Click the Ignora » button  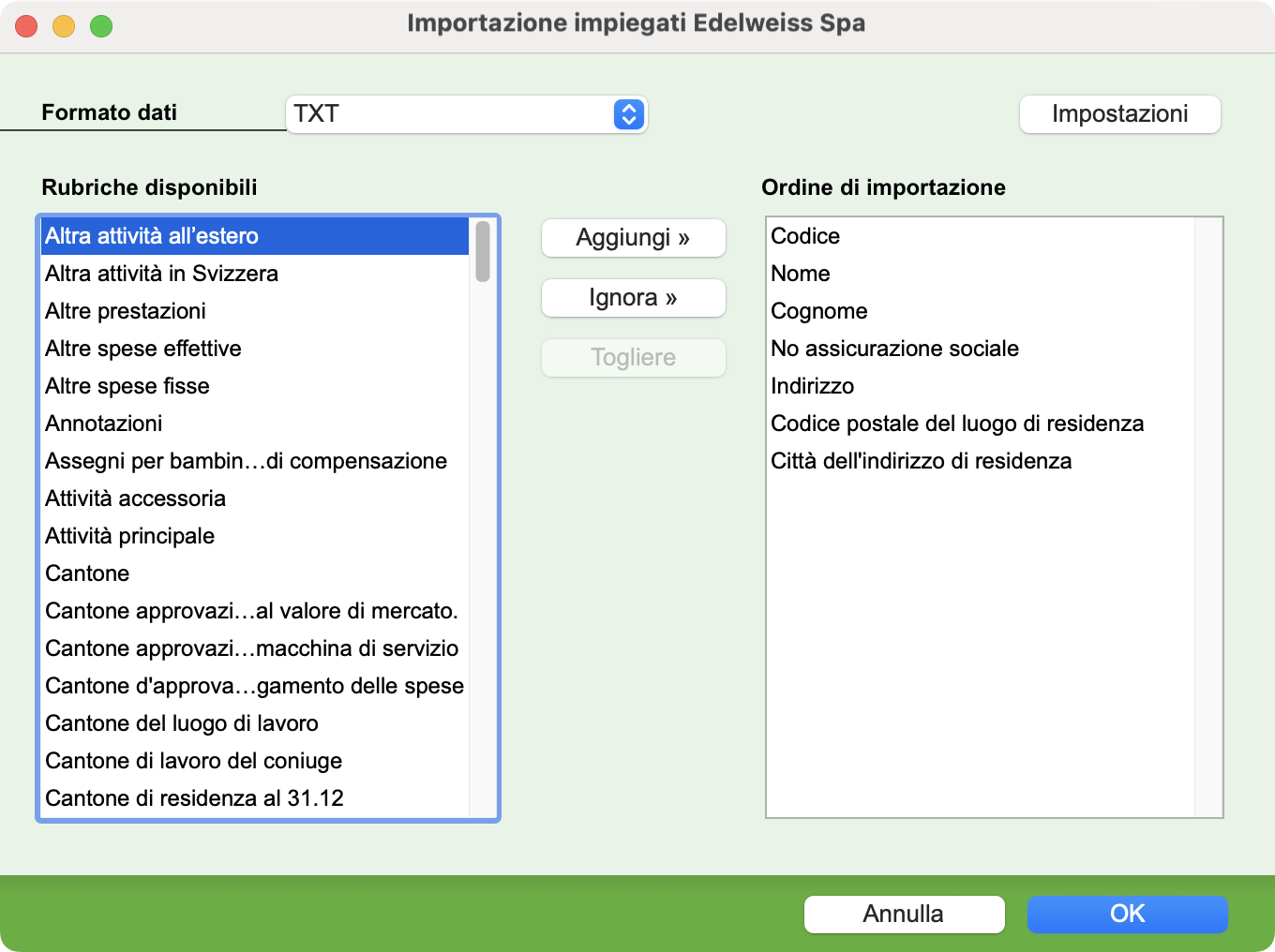click(x=634, y=298)
